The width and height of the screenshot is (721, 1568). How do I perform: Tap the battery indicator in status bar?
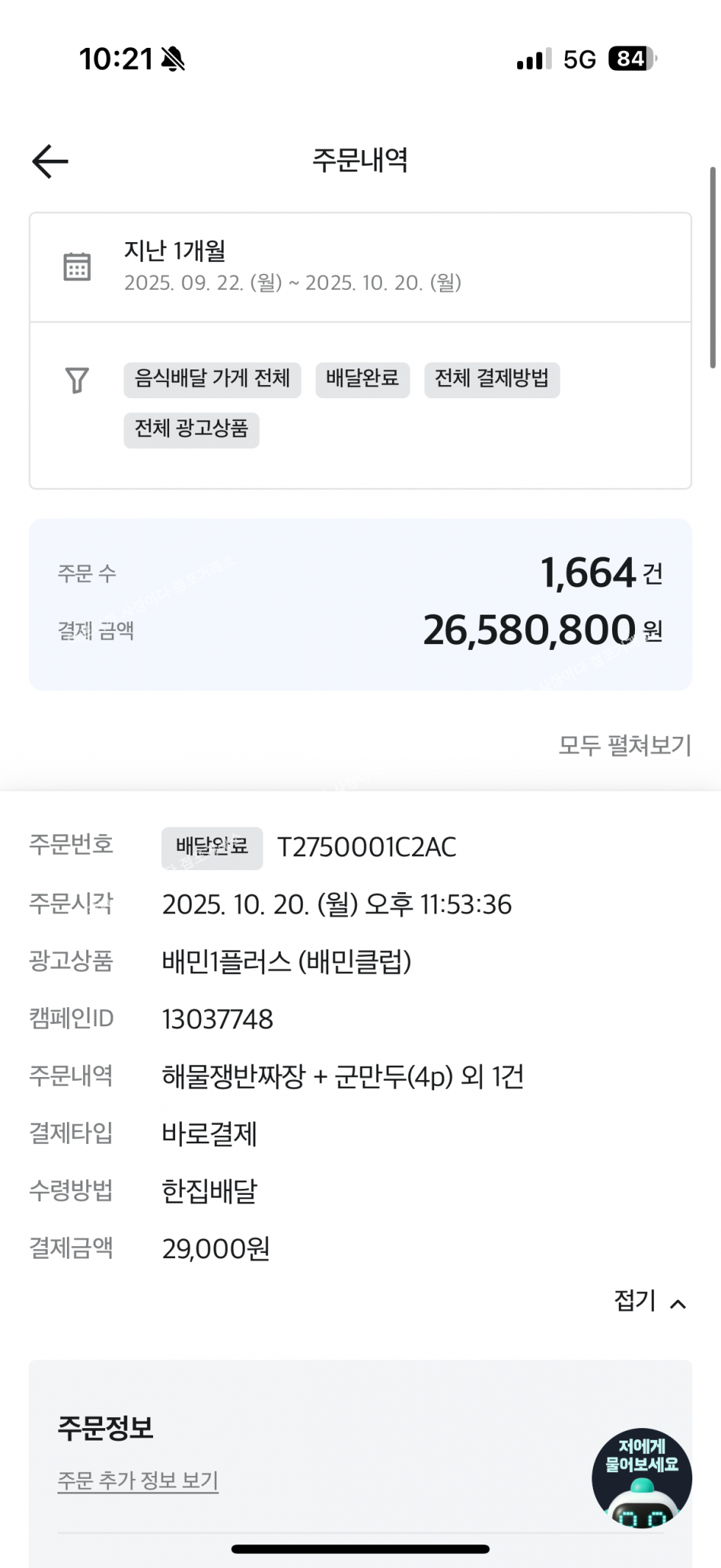(x=632, y=59)
